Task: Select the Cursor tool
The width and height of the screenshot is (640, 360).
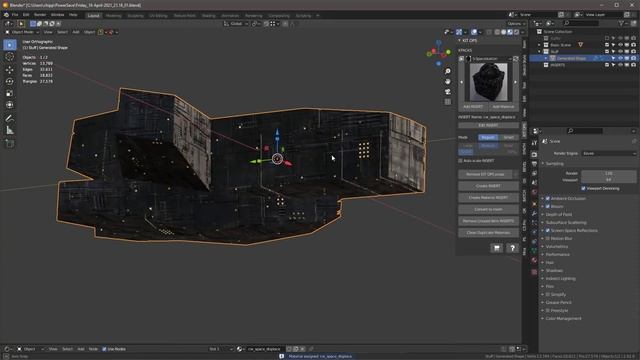Action: coord(10,57)
